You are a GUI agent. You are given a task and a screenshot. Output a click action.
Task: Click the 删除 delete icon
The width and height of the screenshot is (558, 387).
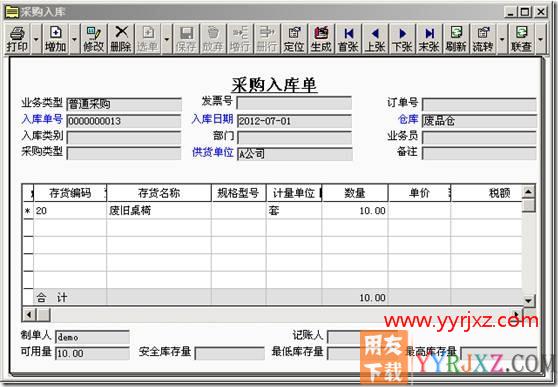[121, 39]
